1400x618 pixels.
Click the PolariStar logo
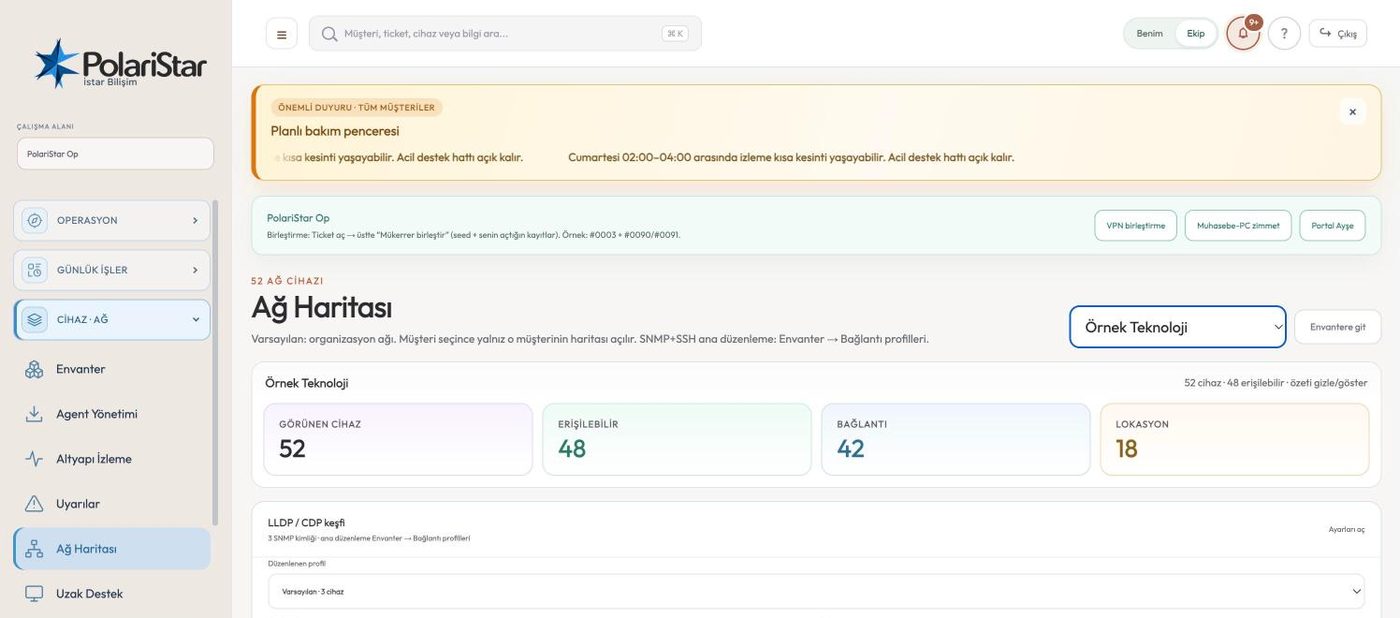[120, 64]
